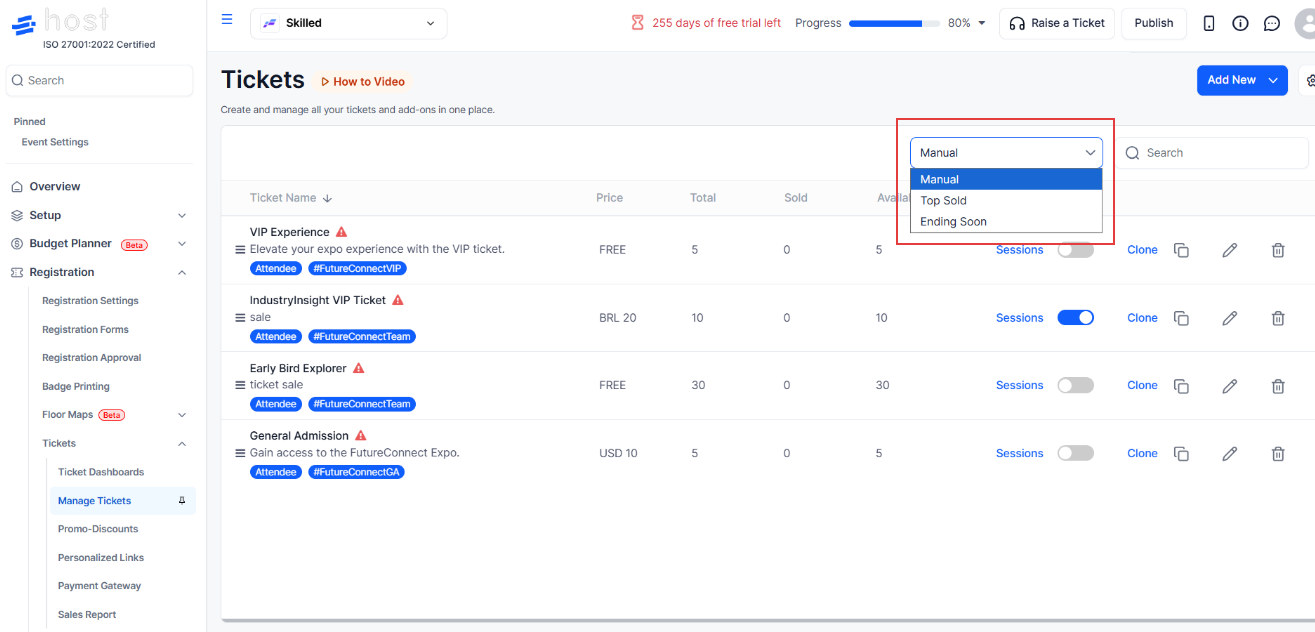
Task: Click the setup progress bar
Action: (x=894, y=23)
